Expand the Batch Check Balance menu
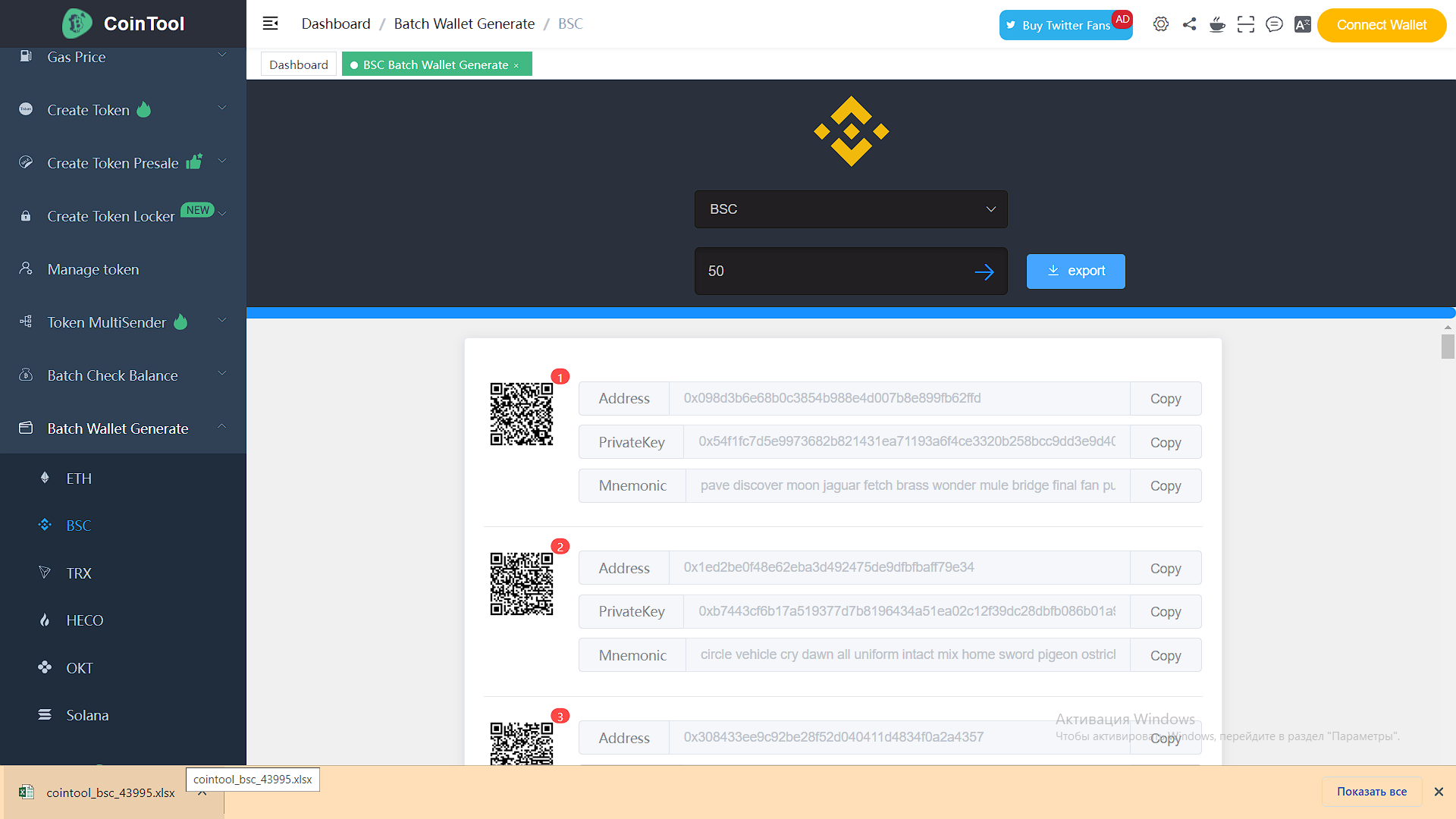The height and width of the screenshot is (819, 1456). pyautogui.click(x=222, y=373)
